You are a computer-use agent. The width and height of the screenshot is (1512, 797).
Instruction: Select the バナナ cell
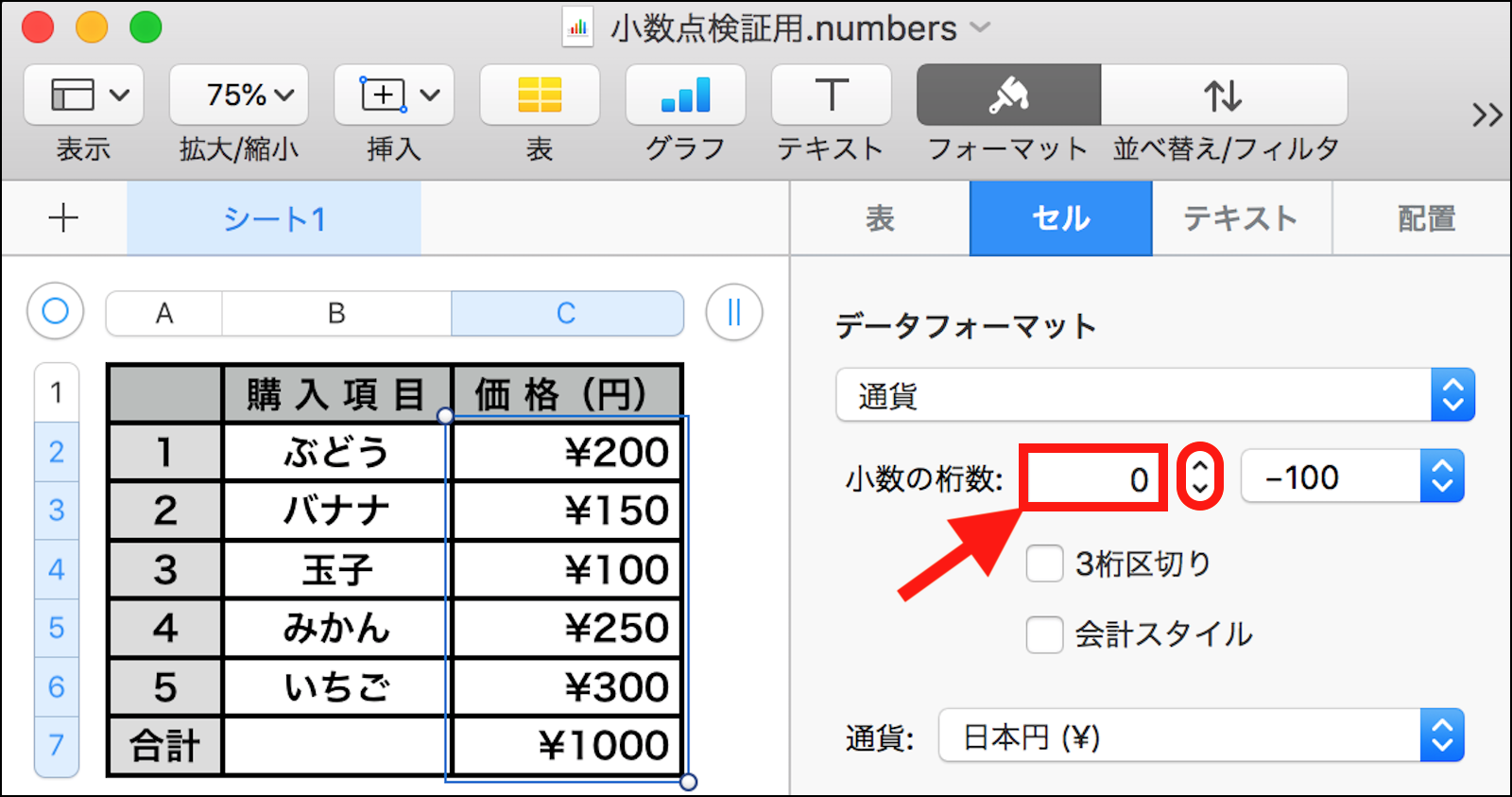coord(336,511)
